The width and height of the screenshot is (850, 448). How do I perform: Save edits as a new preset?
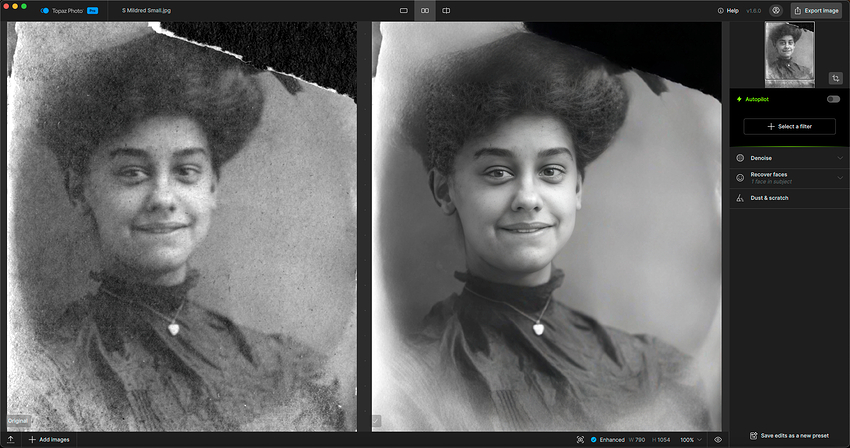(789, 436)
